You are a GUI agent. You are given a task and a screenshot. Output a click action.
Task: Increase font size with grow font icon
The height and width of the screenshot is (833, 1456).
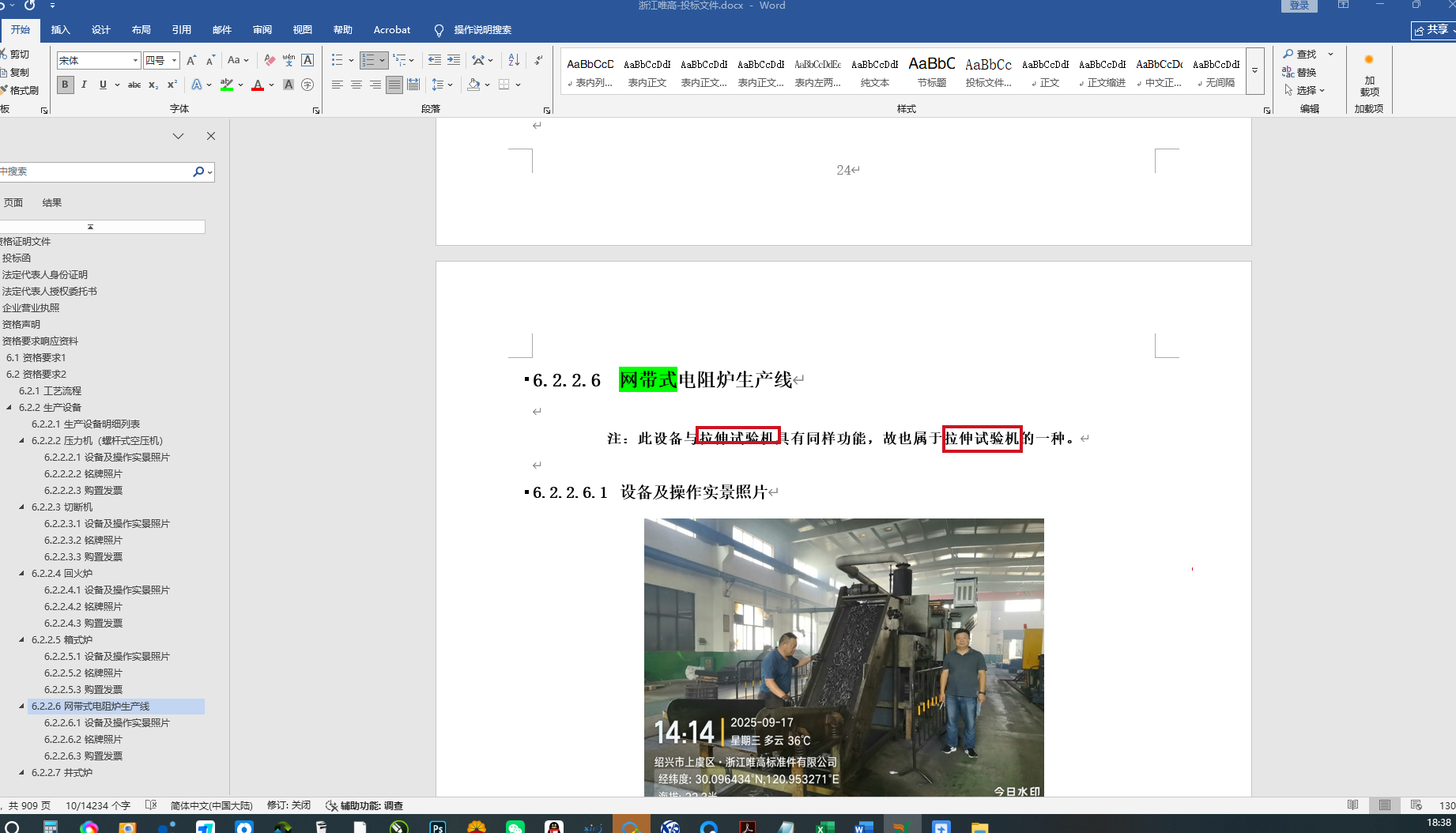191,60
